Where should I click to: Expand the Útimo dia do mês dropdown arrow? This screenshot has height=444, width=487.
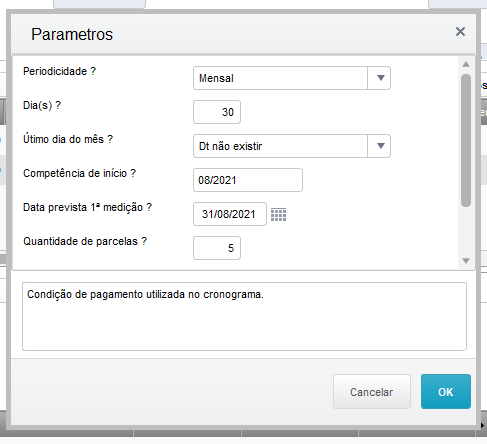380,146
